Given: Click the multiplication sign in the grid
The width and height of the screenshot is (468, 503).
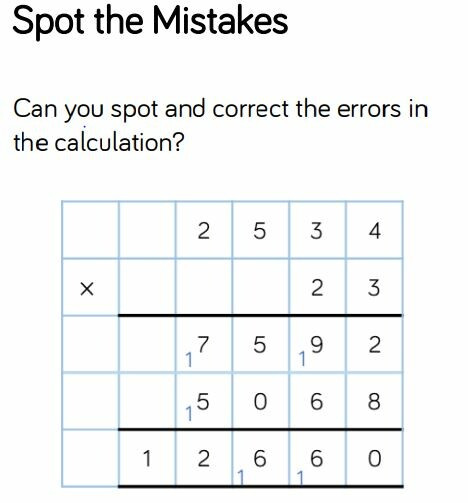Looking at the screenshot, I should [87, 289].
